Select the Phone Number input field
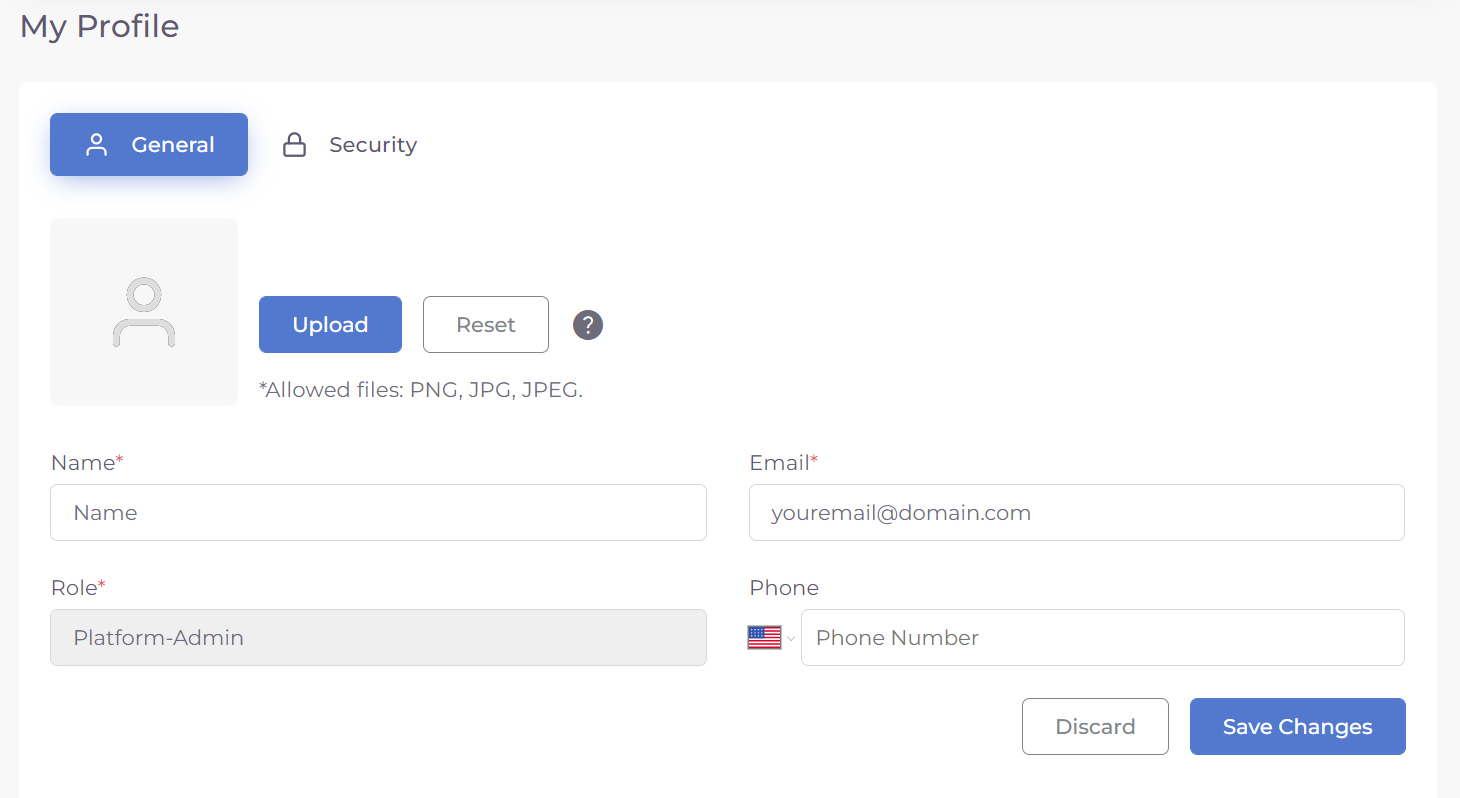The height and width of the screenshot is (798, 1460). 1102,638
